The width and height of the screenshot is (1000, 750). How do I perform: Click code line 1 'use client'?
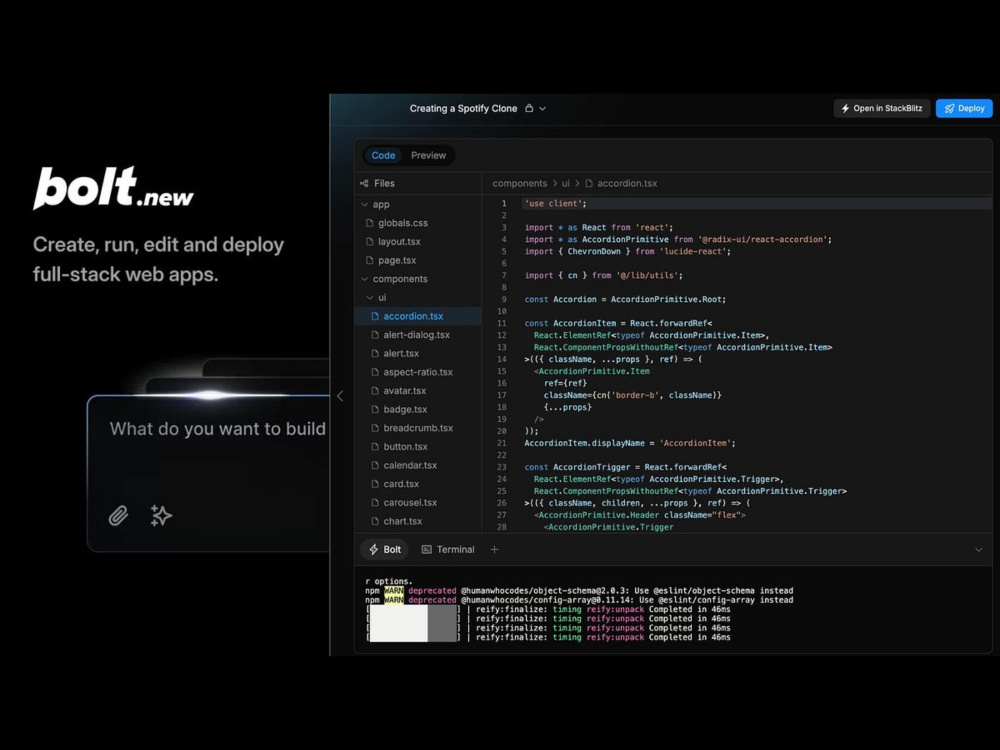pyautogui.click(x=555, y=203)
